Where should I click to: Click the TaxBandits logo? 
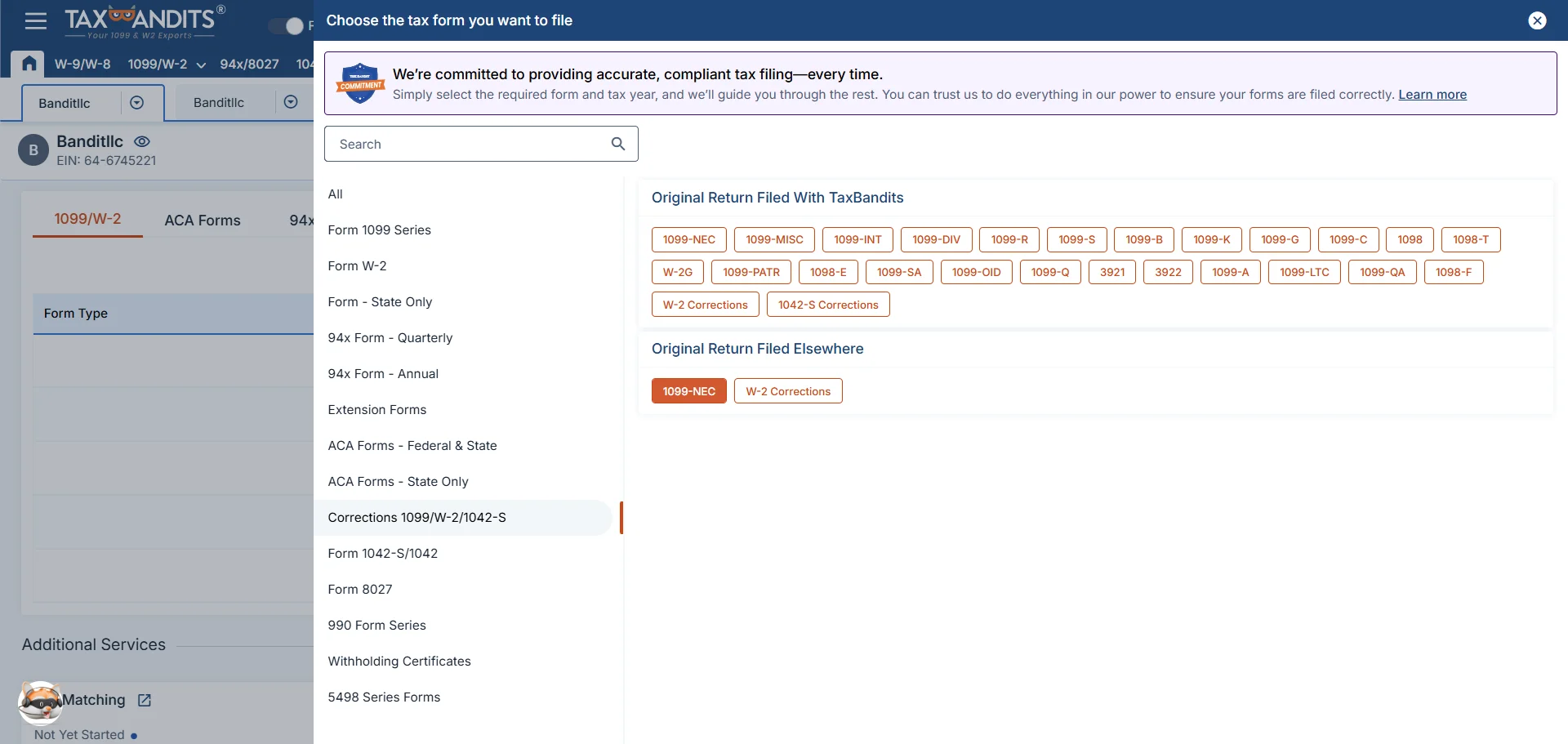click(x=144, y=22)
